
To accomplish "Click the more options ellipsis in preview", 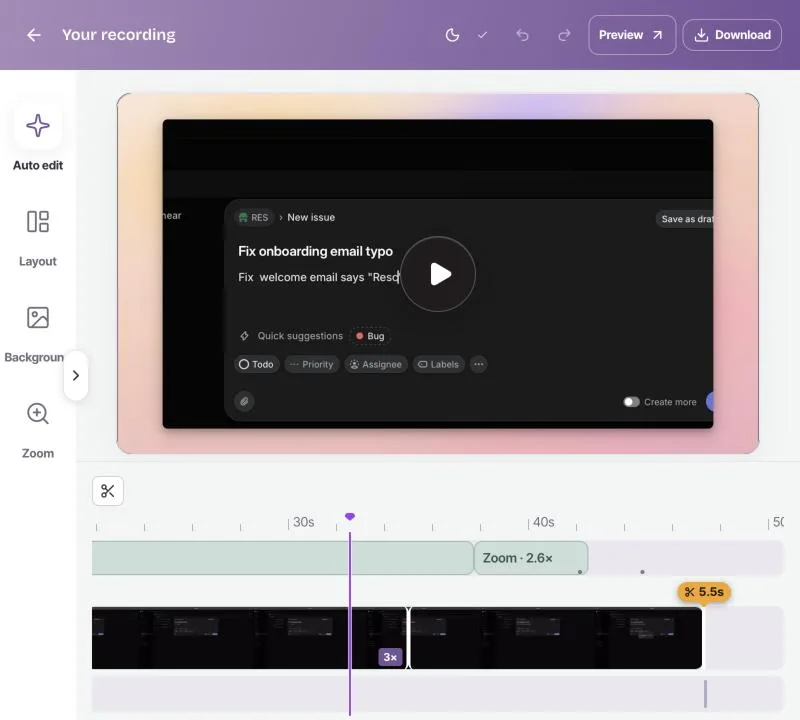I will pyautogui.click(x=479, y=364).
